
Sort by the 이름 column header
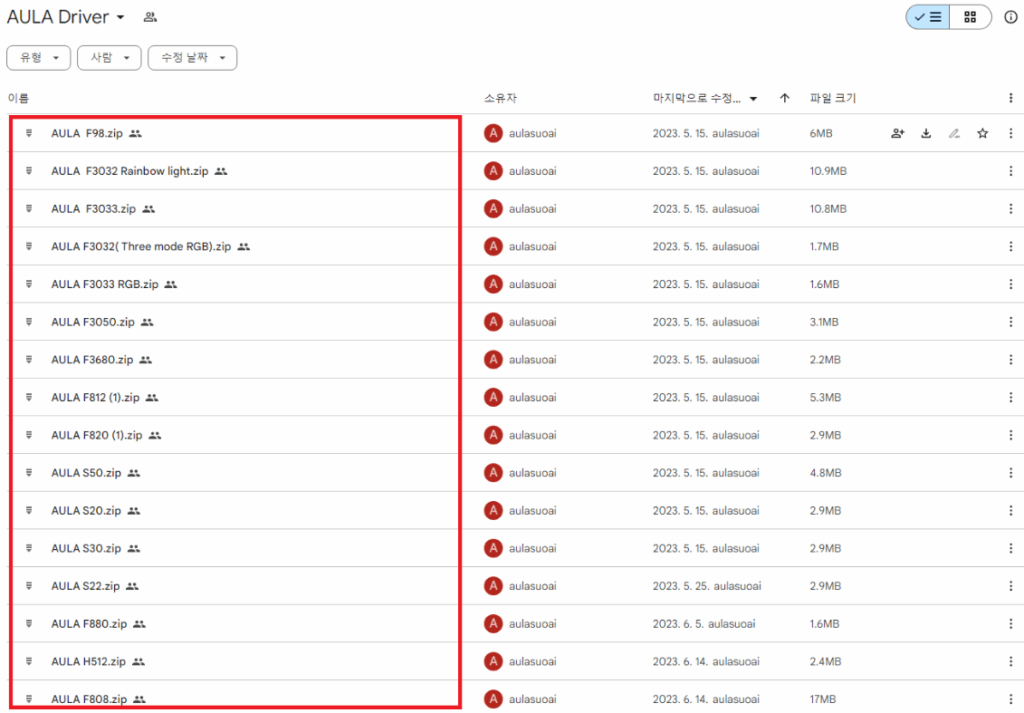point(18,98)
